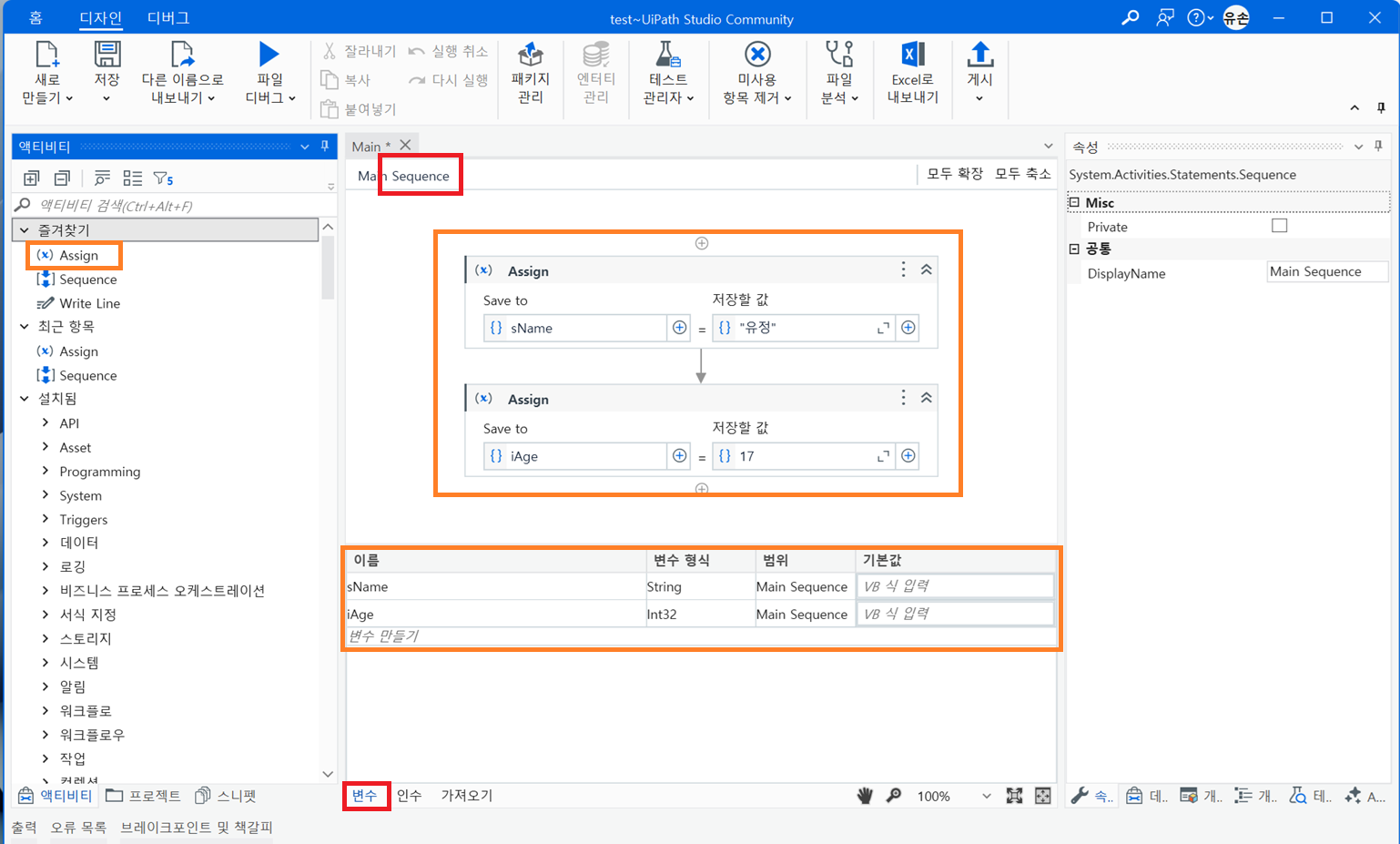Click collapse all icon in activities panel
Screen dimensions: 1400x844
62,178
